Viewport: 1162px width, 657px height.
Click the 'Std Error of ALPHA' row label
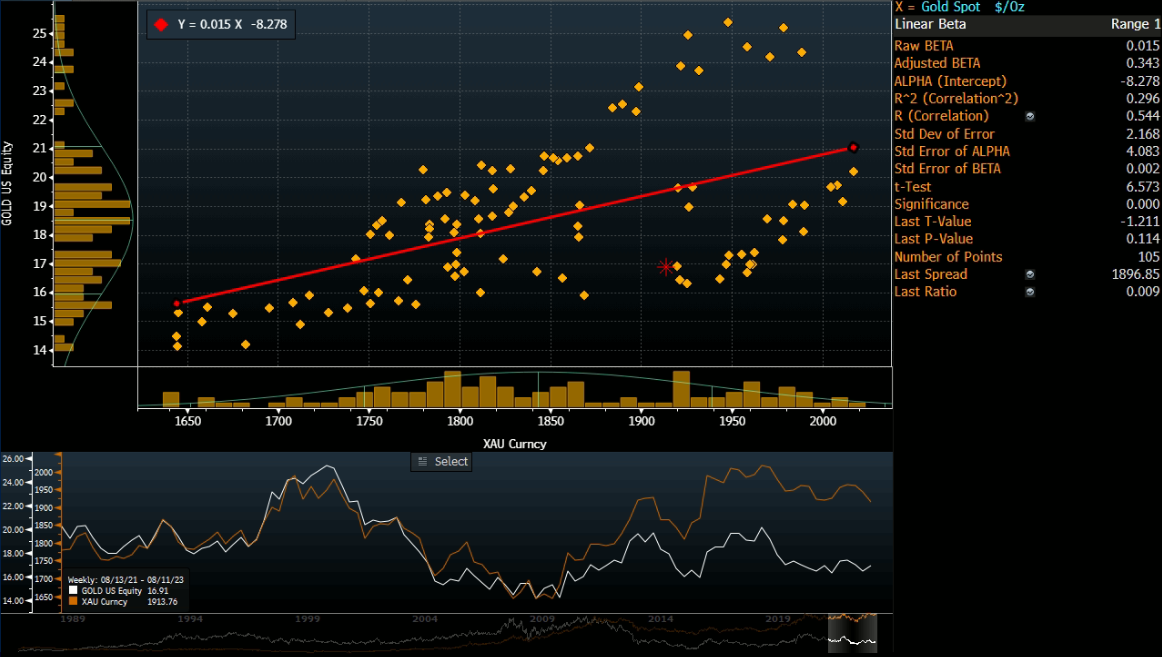point(952,151)
